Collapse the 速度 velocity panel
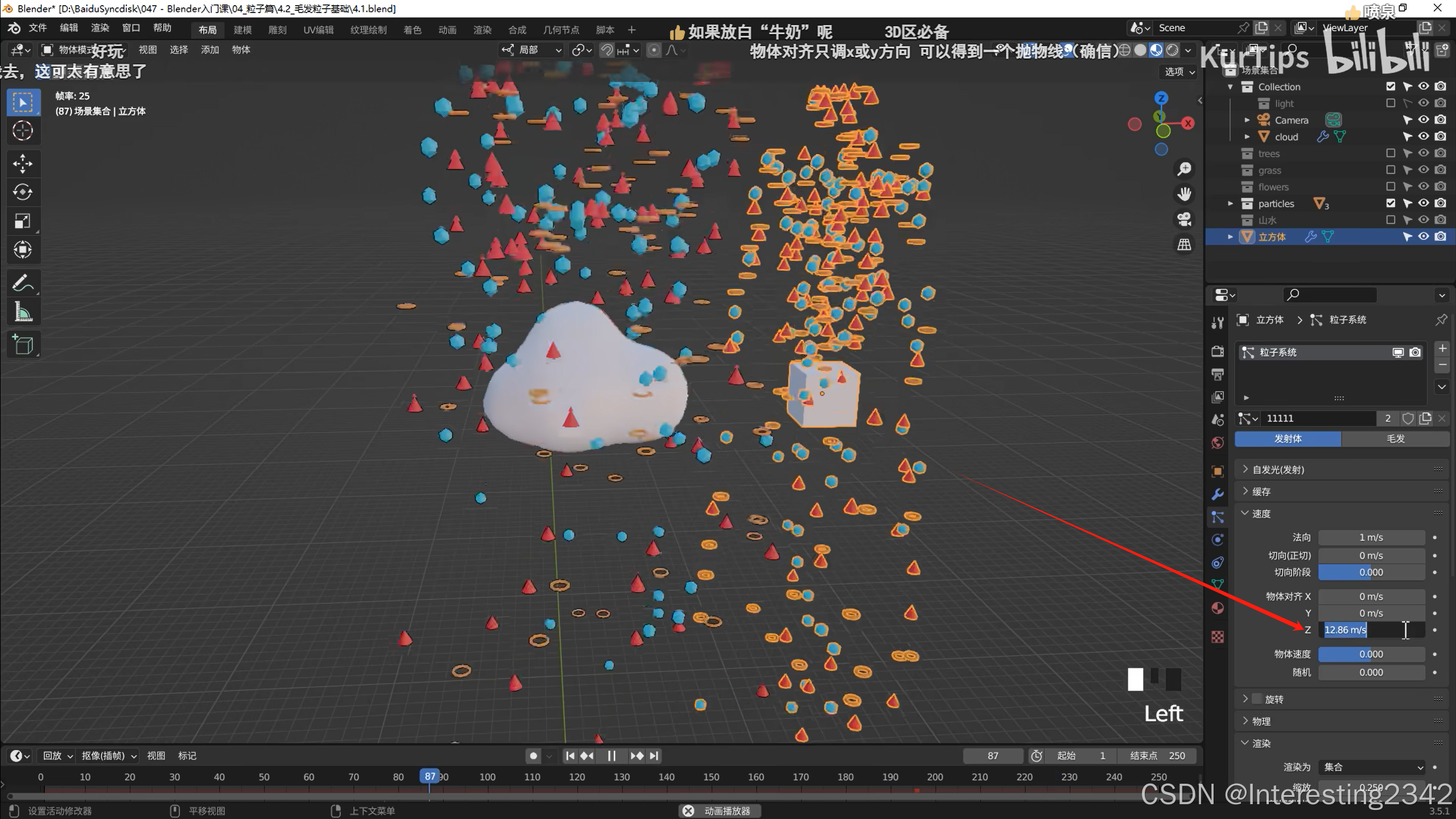Screen dimensions: 1456x819 tap(1261, 514)
